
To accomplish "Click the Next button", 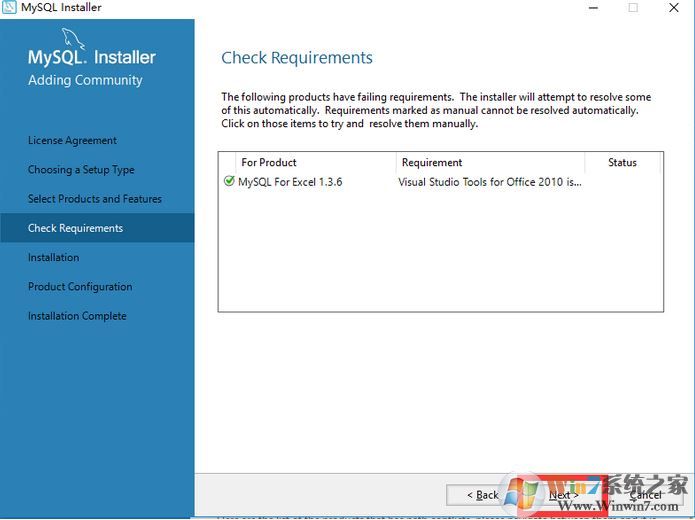I will pyautogui.click(x=564, y=495).
